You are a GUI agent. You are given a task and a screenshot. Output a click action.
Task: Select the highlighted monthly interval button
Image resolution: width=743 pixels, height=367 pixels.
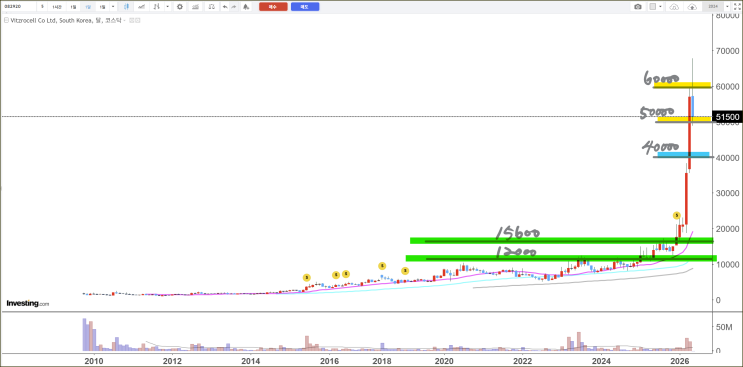[88, 7]
